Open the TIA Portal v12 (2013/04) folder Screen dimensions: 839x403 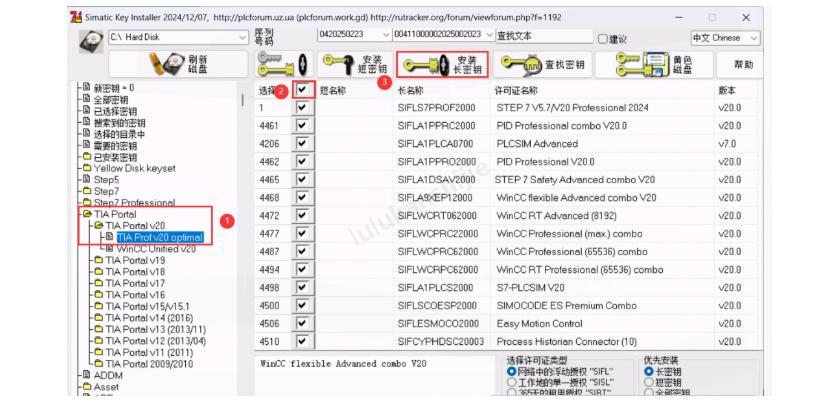pos(155,341)
